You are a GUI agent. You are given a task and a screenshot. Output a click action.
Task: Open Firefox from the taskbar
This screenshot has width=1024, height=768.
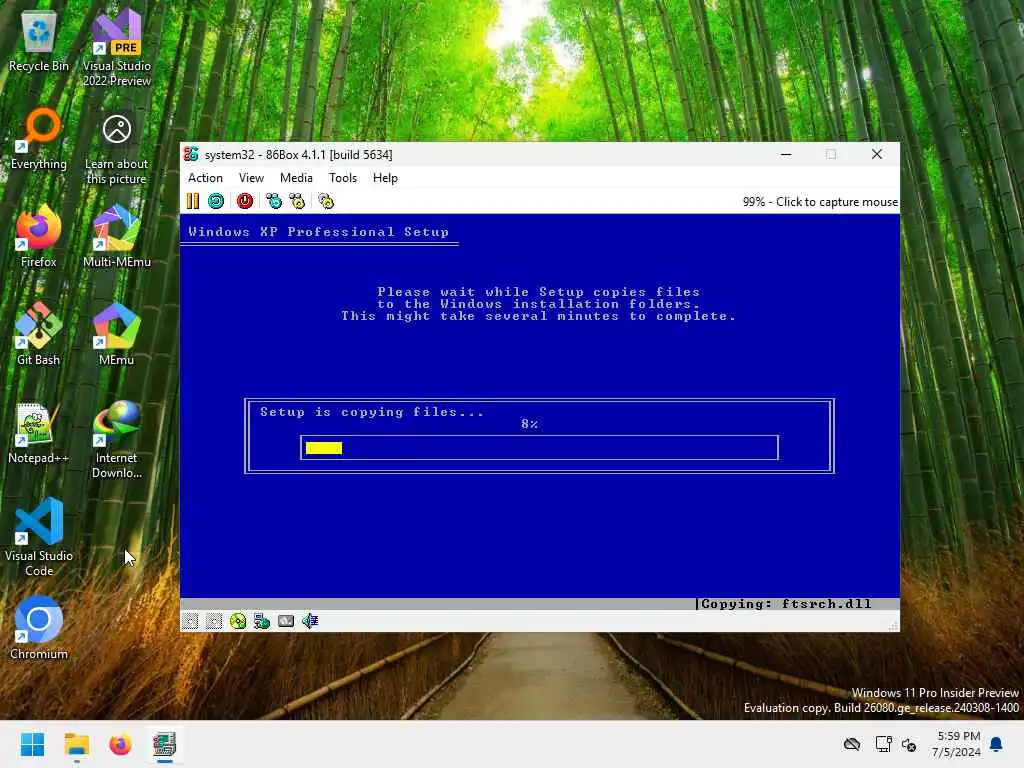coord(120,744)
